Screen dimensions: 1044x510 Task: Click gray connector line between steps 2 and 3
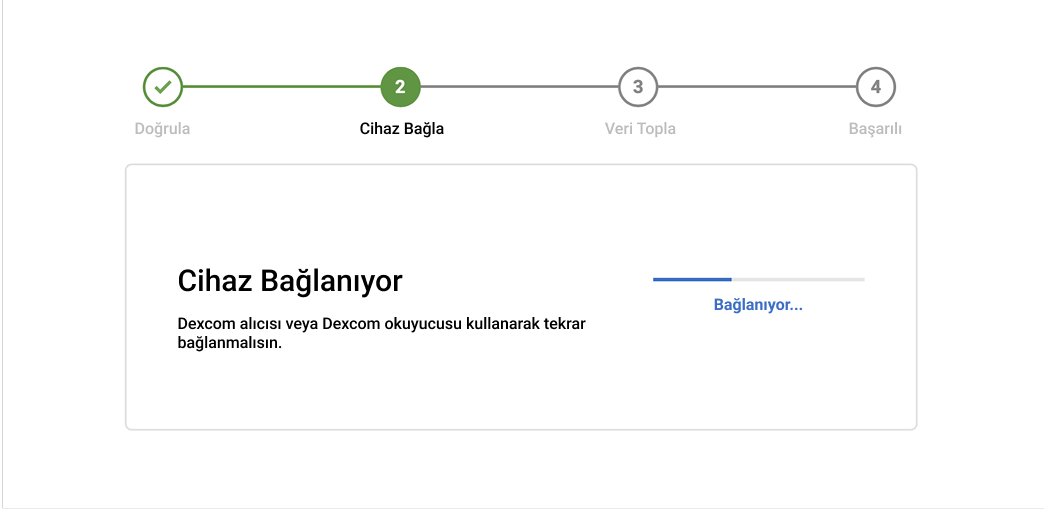coord(519,87)
